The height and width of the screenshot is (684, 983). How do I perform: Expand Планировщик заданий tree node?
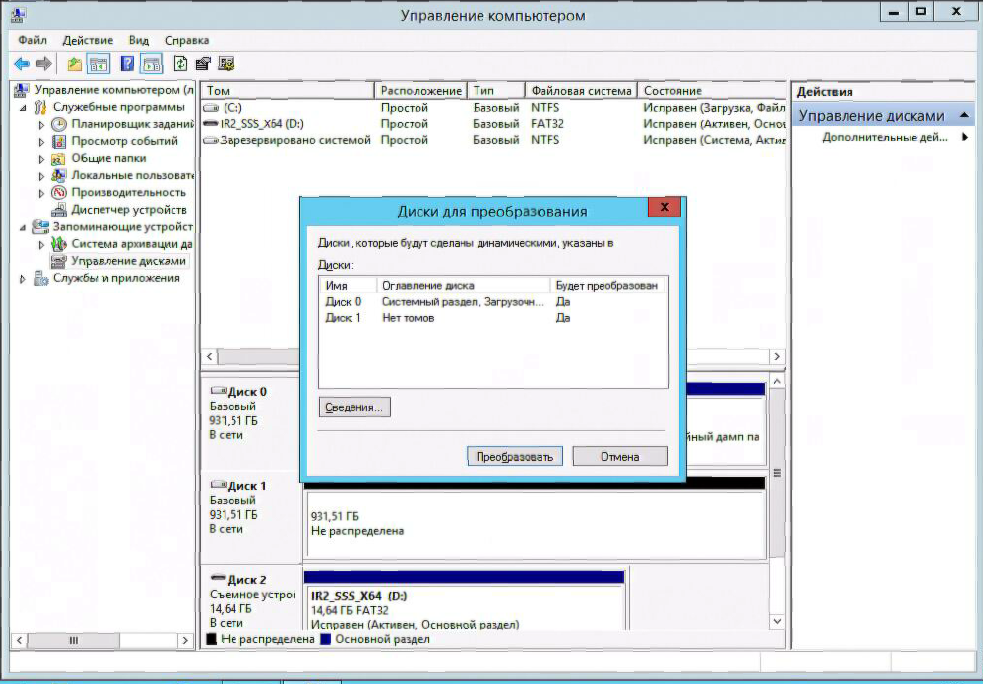point(41,124)
